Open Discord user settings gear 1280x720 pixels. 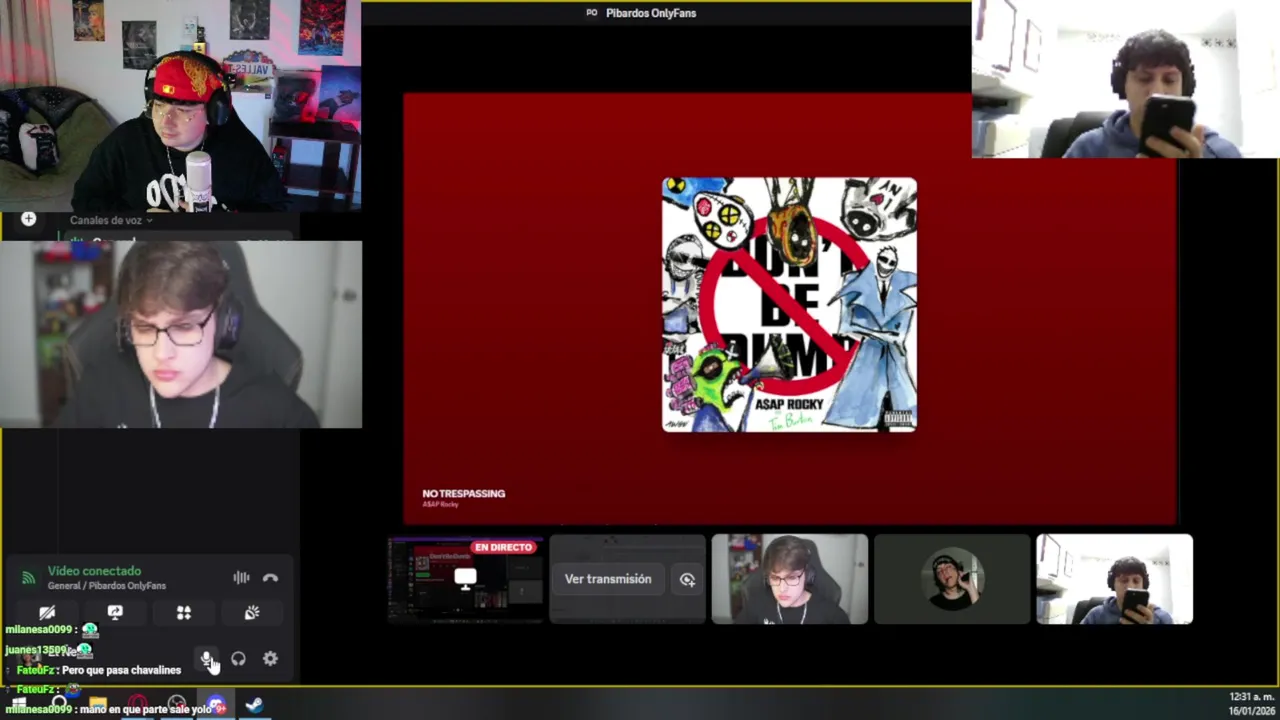point(270,658)
